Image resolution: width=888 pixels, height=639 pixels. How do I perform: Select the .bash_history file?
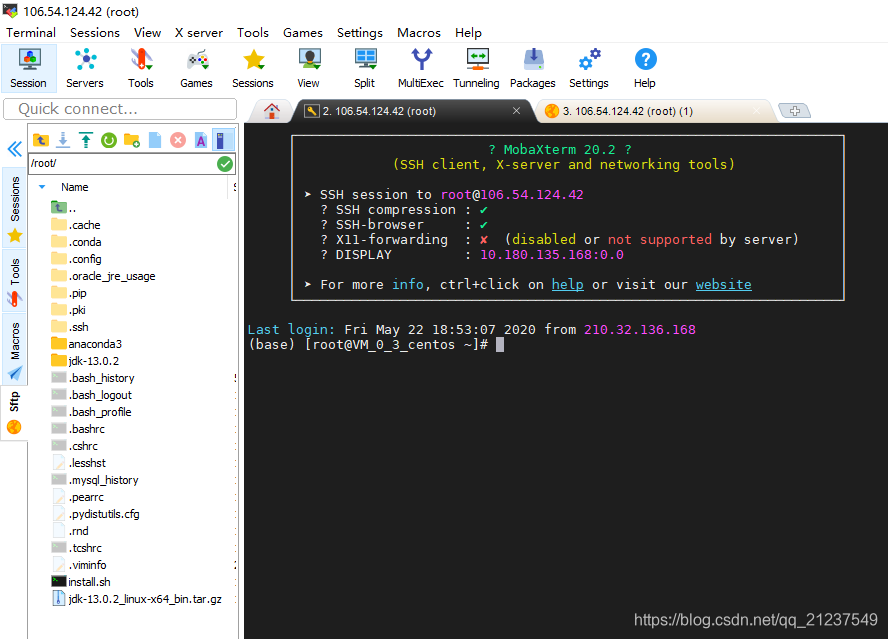pos(93,378)
